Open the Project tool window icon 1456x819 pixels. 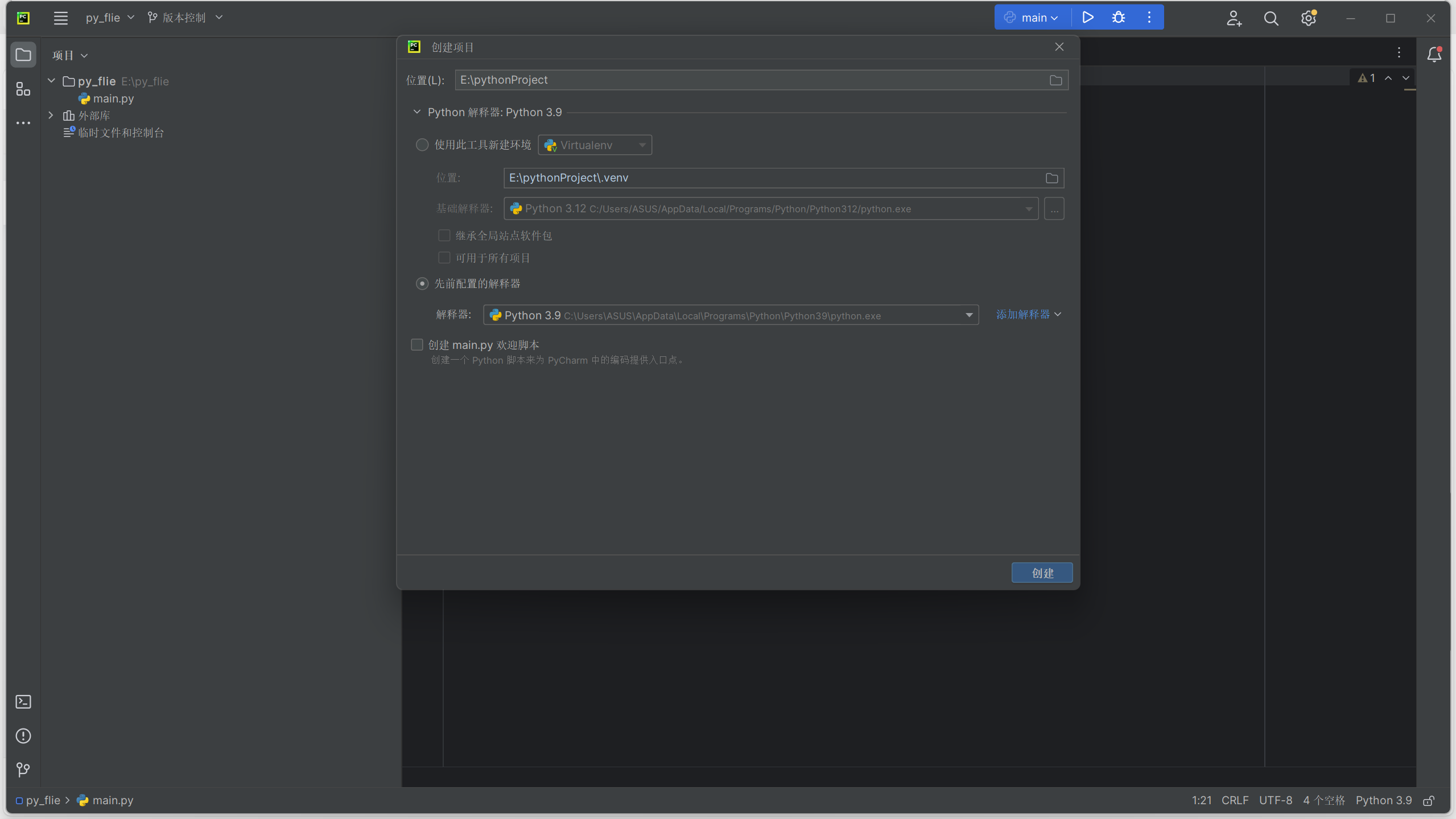coord(23,54)
